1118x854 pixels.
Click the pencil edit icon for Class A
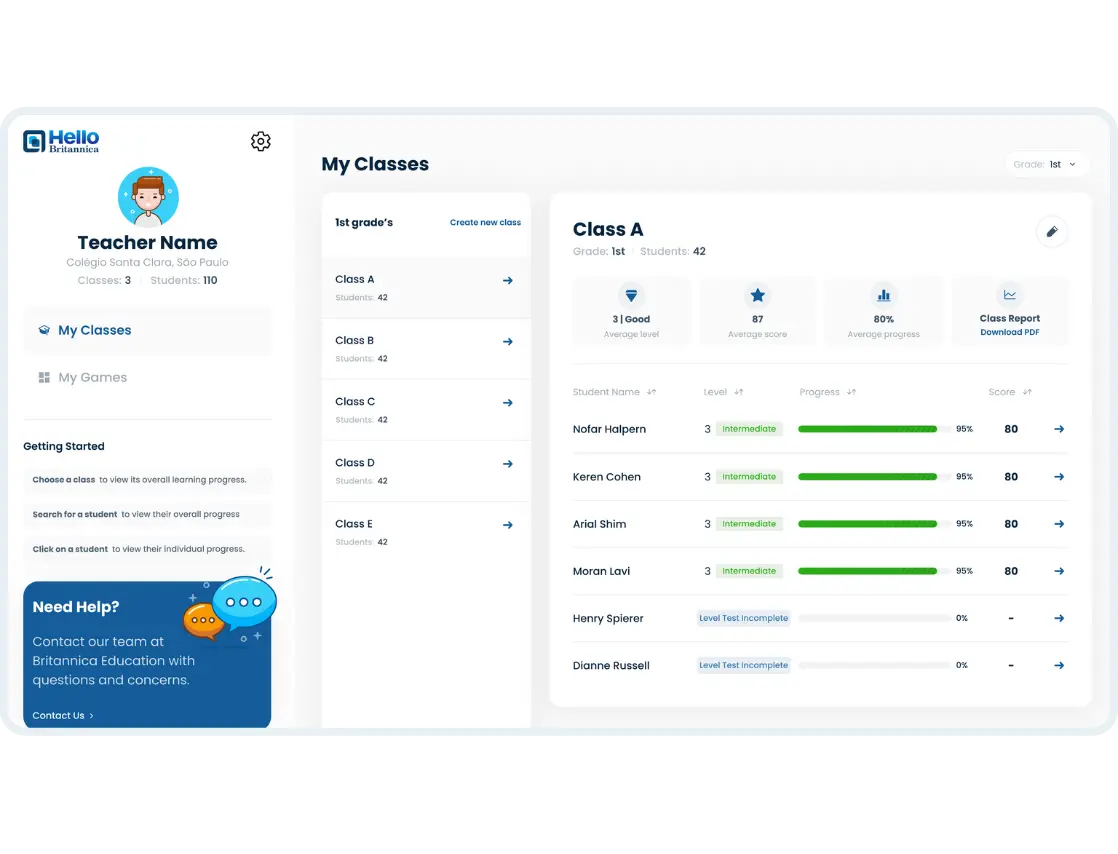[1051, 232]
